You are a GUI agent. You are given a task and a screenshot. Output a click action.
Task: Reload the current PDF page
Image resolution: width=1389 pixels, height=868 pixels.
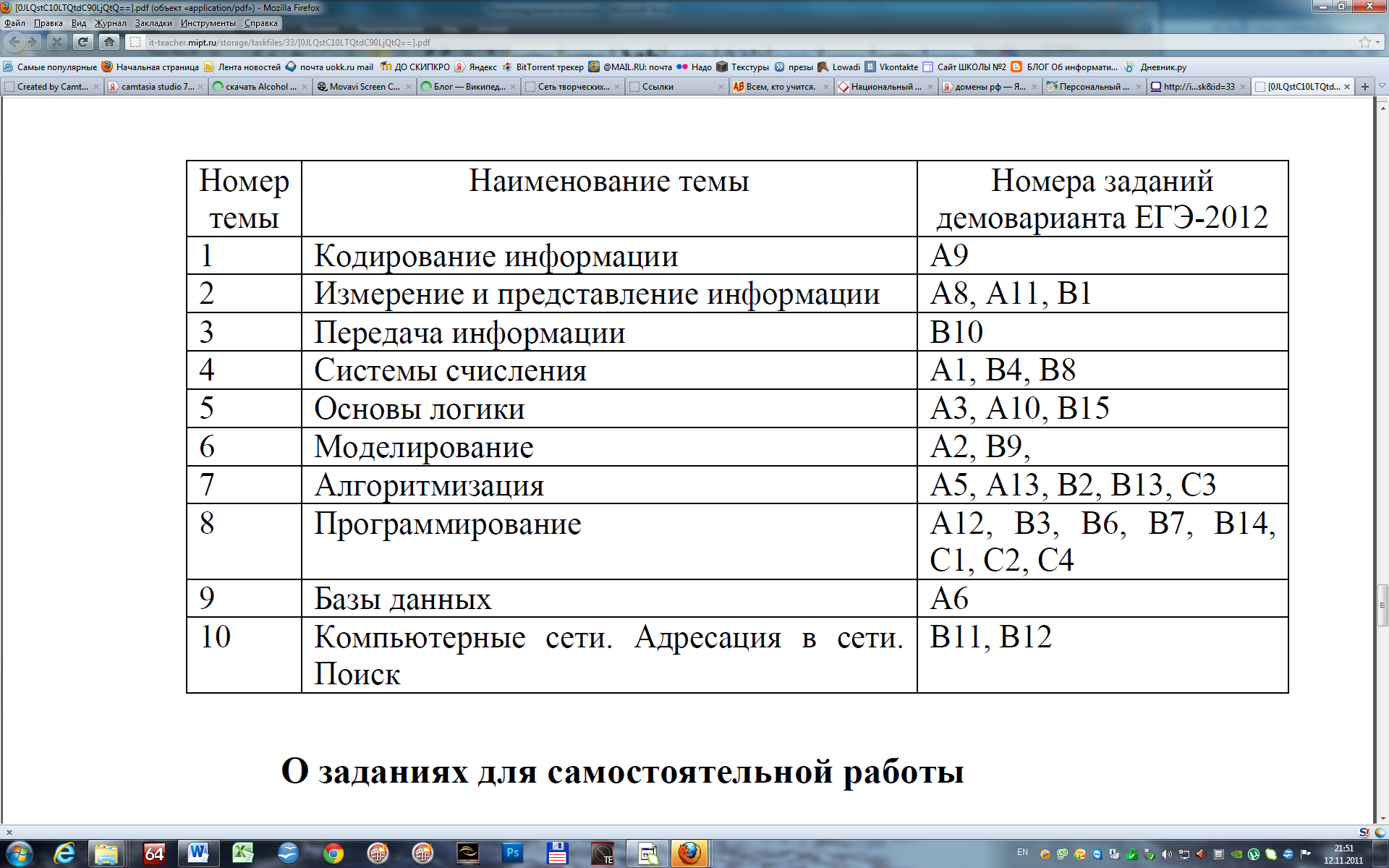point(83,42)
